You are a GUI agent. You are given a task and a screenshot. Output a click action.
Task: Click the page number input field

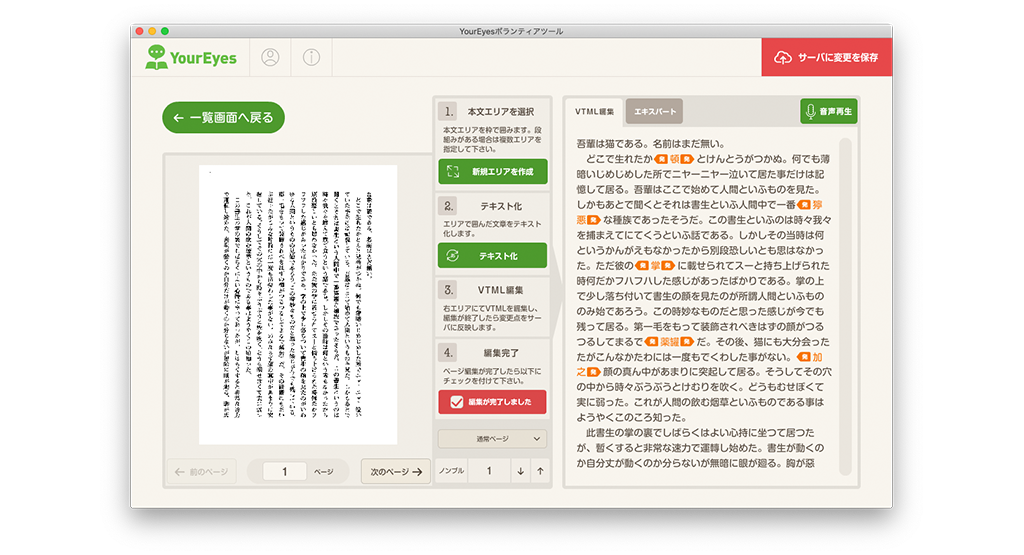[285, 471]
